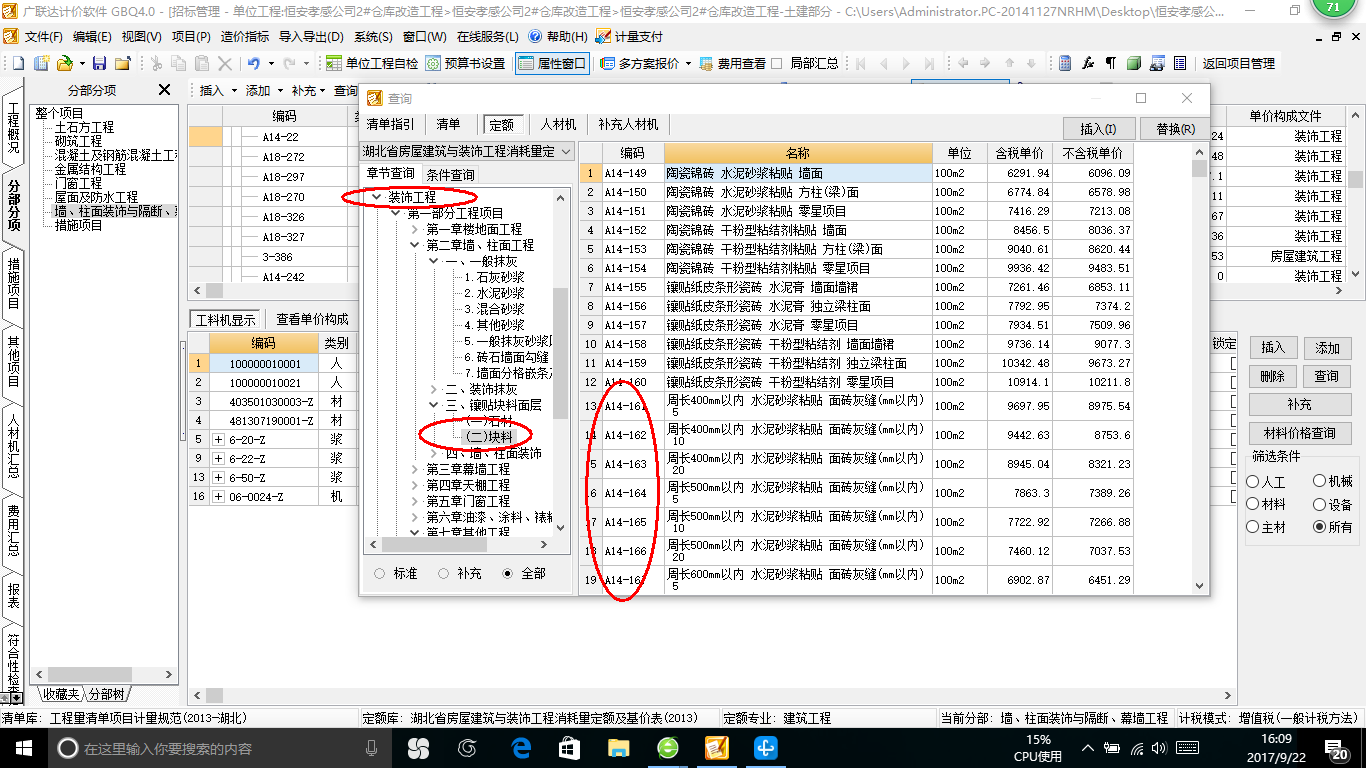Click the 删除 button on right panel
The image size is (1366, 768).
(1272, 376)
